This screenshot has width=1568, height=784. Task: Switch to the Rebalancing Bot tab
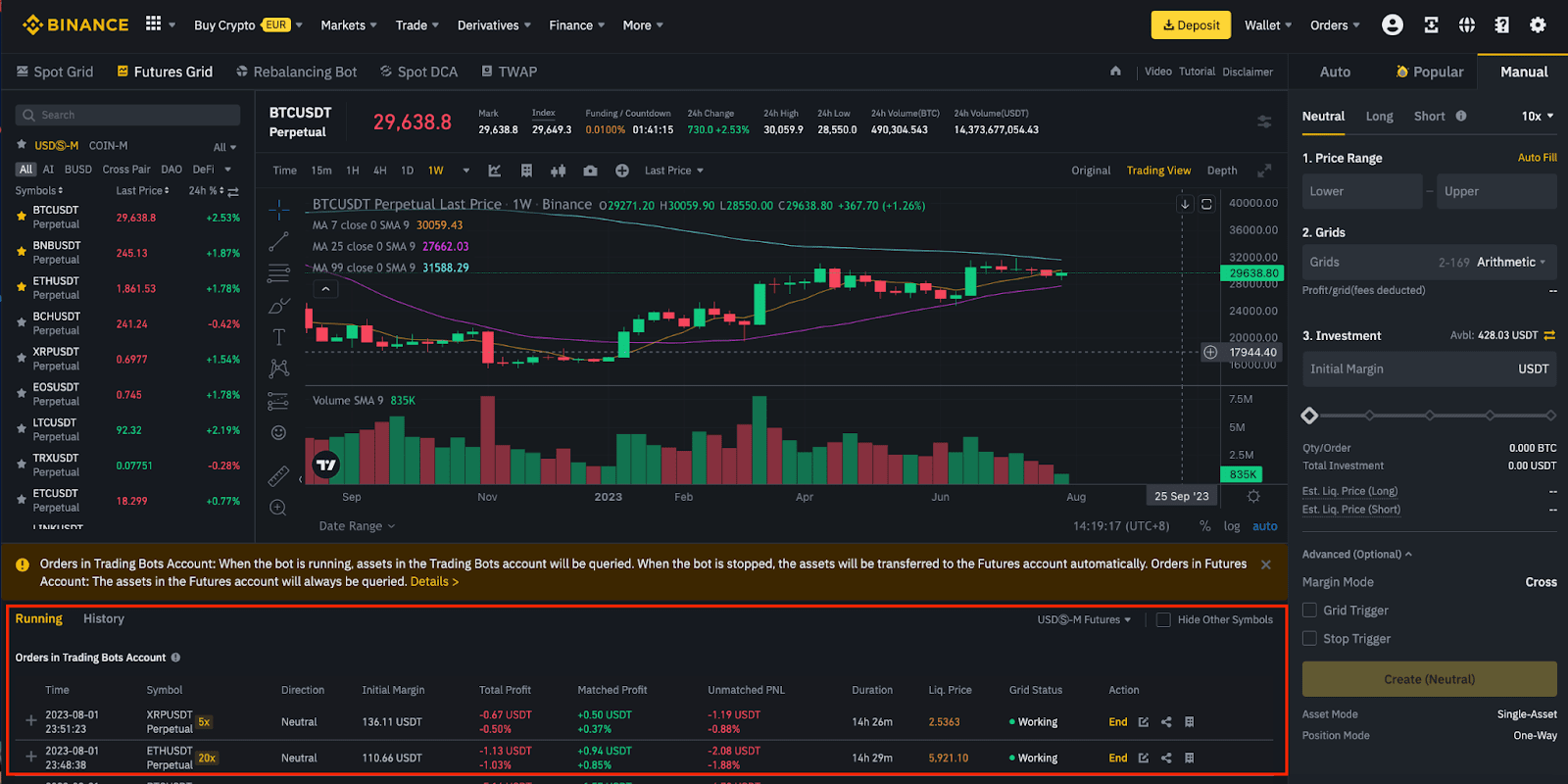[x=296, y=72]
